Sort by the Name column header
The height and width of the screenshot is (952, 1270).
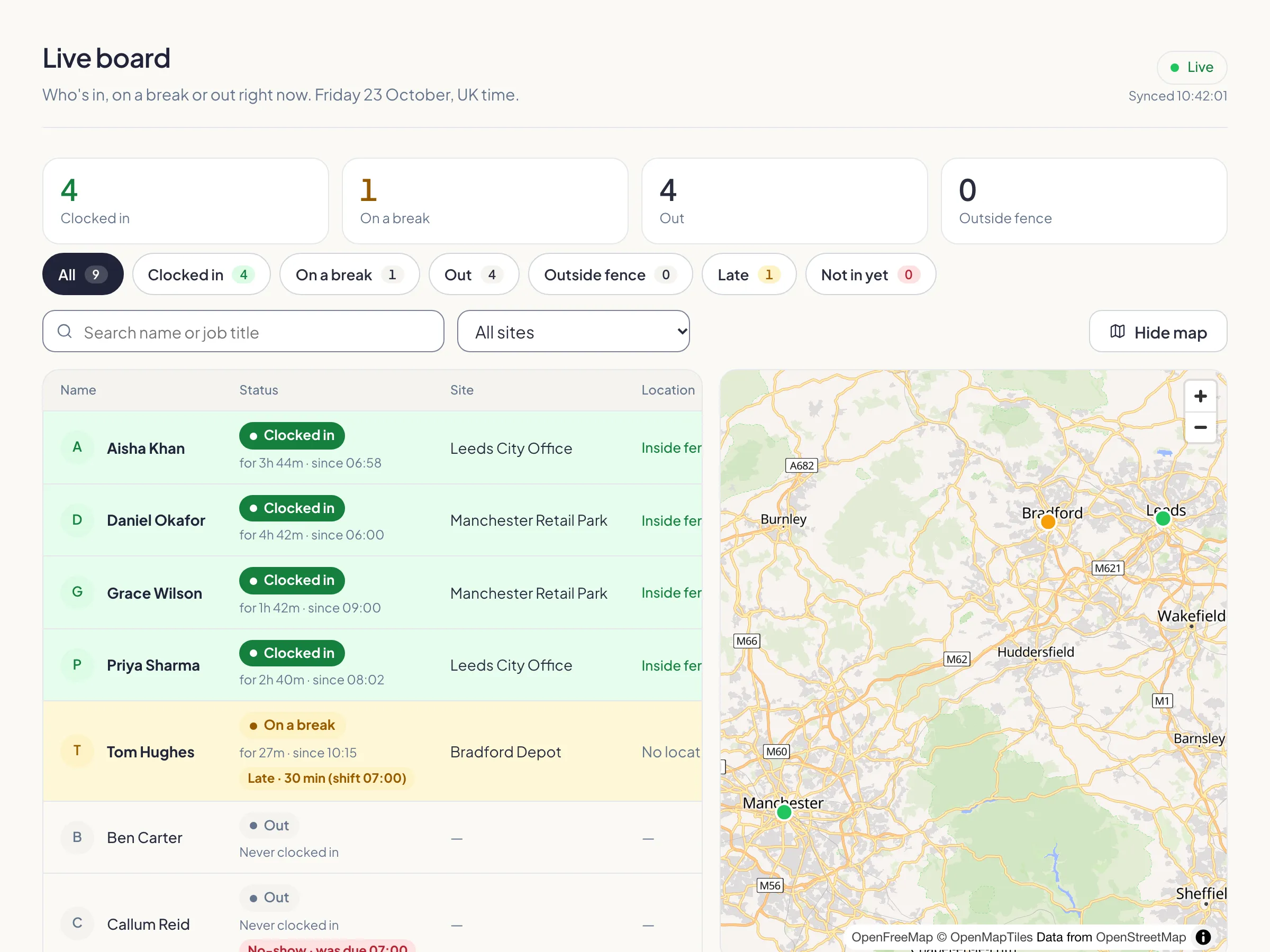click(78, 390)
